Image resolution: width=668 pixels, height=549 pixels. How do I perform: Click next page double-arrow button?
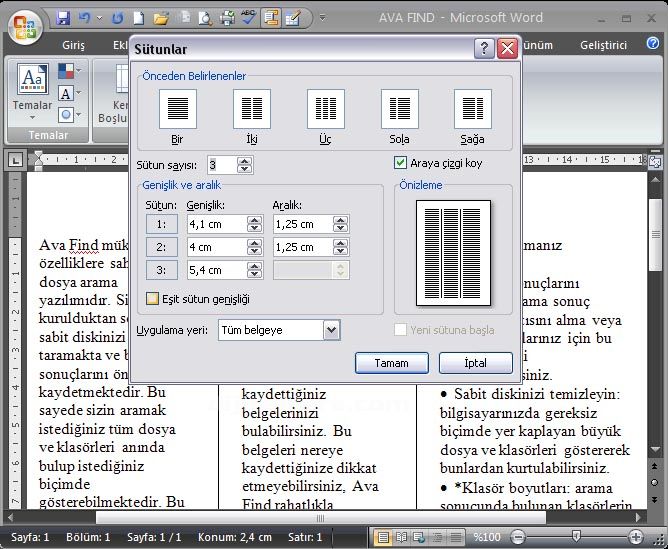[655, 499]
